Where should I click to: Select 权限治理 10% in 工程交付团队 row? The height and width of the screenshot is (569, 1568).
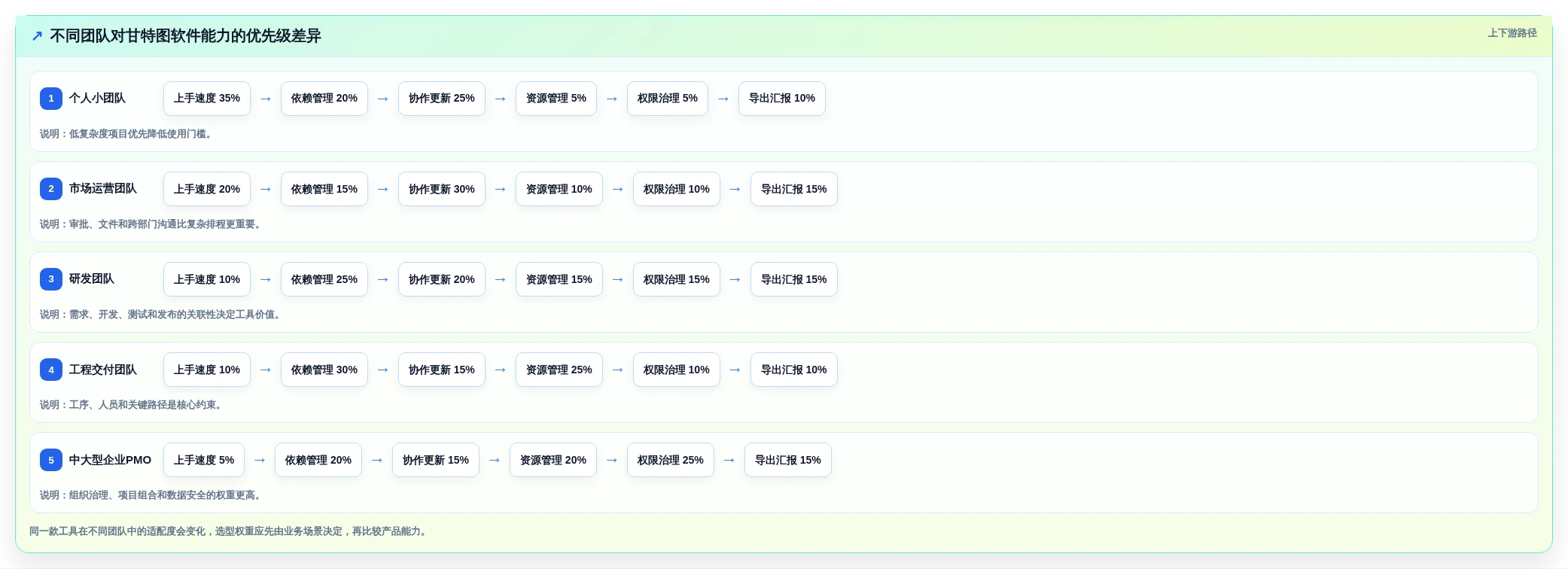677,370
